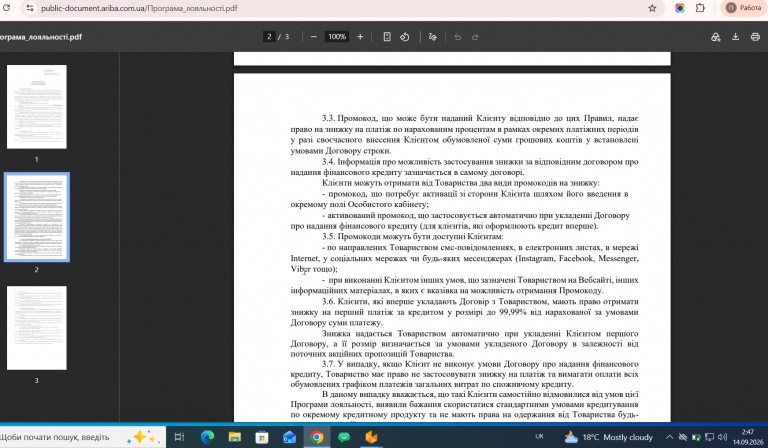
Task: Click the save to Drive icon
Action: 716,37
